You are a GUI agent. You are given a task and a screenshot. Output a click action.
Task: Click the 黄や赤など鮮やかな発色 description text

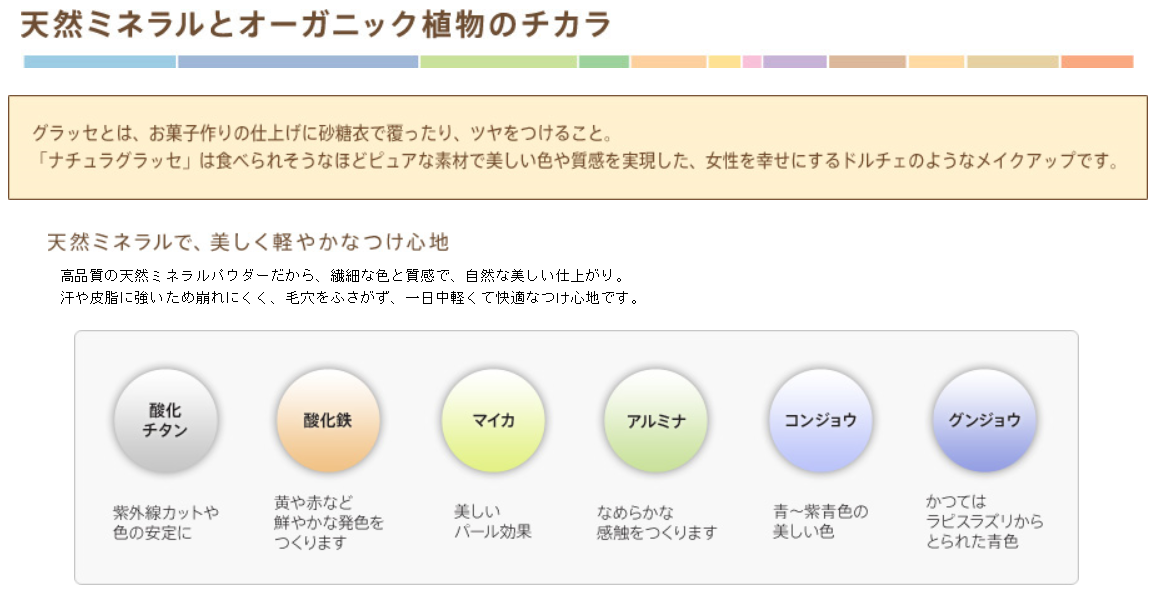click(x=329, y=522)
